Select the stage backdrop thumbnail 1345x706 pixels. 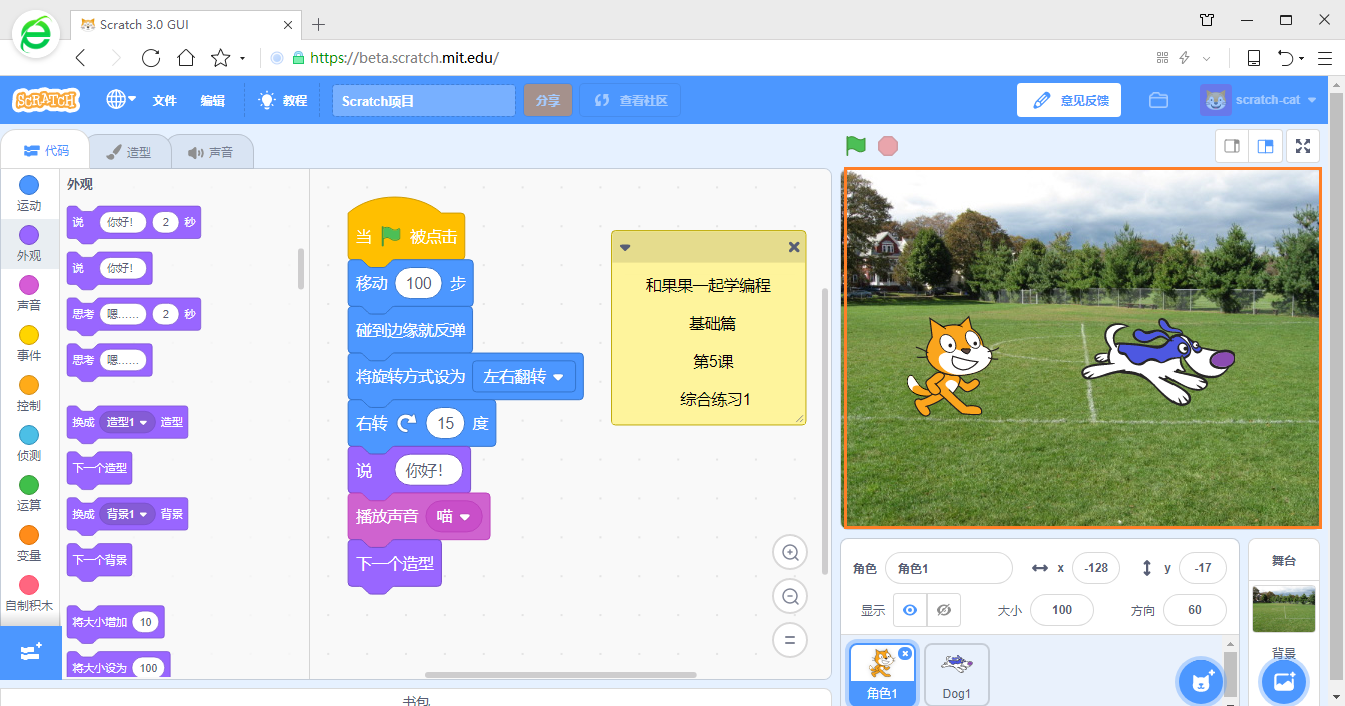coord(1284,609)
